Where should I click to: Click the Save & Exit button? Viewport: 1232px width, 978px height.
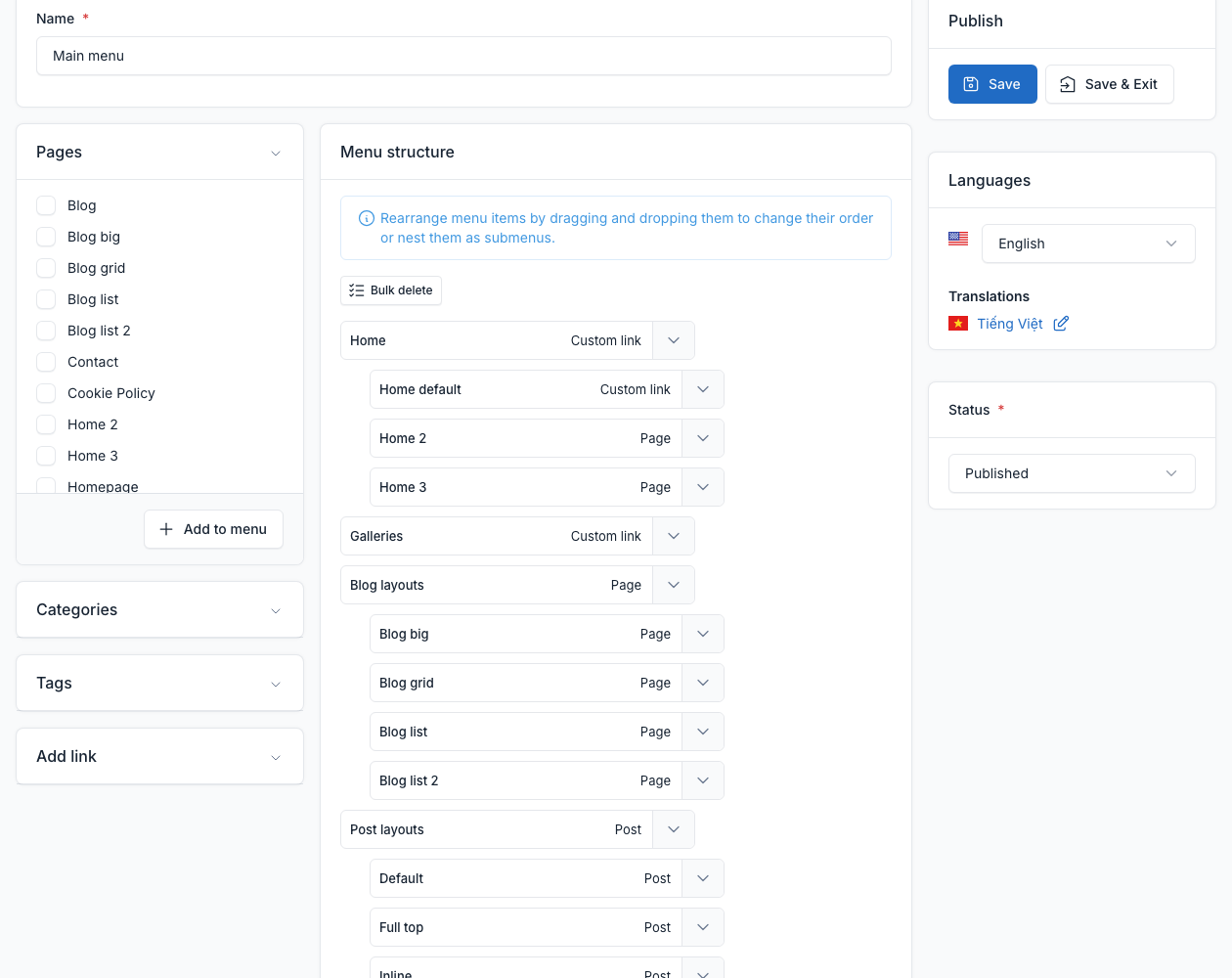(1110, 84)
